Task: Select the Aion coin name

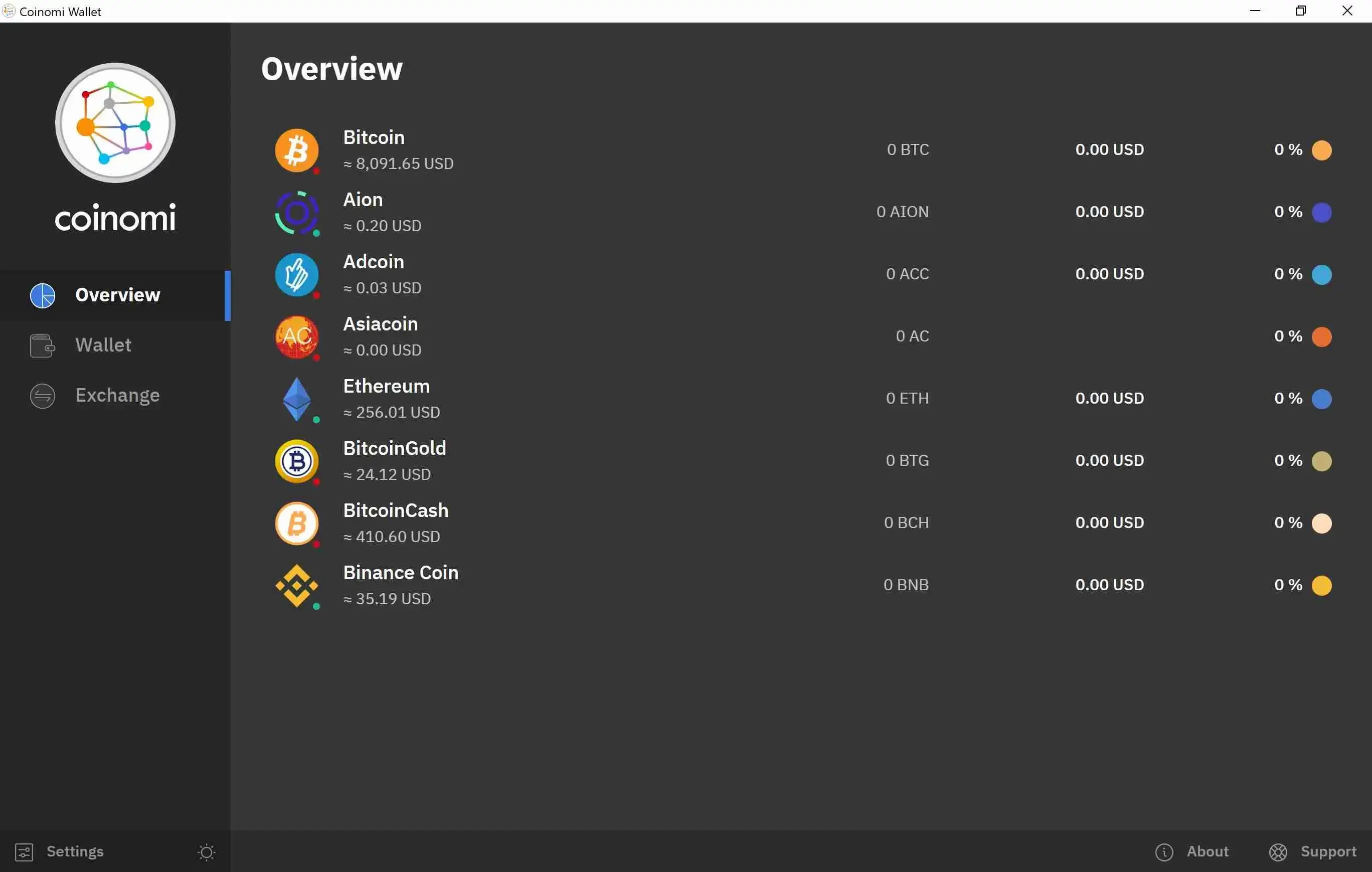Action: click(x=363, y=200)
